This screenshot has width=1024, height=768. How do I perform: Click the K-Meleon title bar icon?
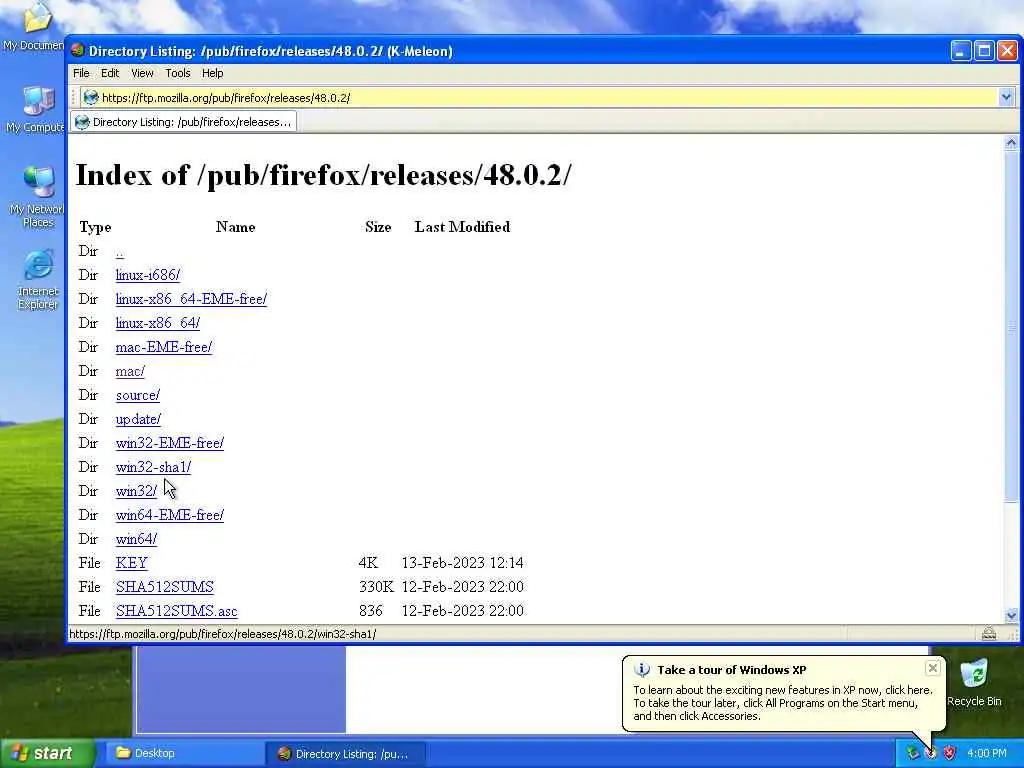click(78, 50)
